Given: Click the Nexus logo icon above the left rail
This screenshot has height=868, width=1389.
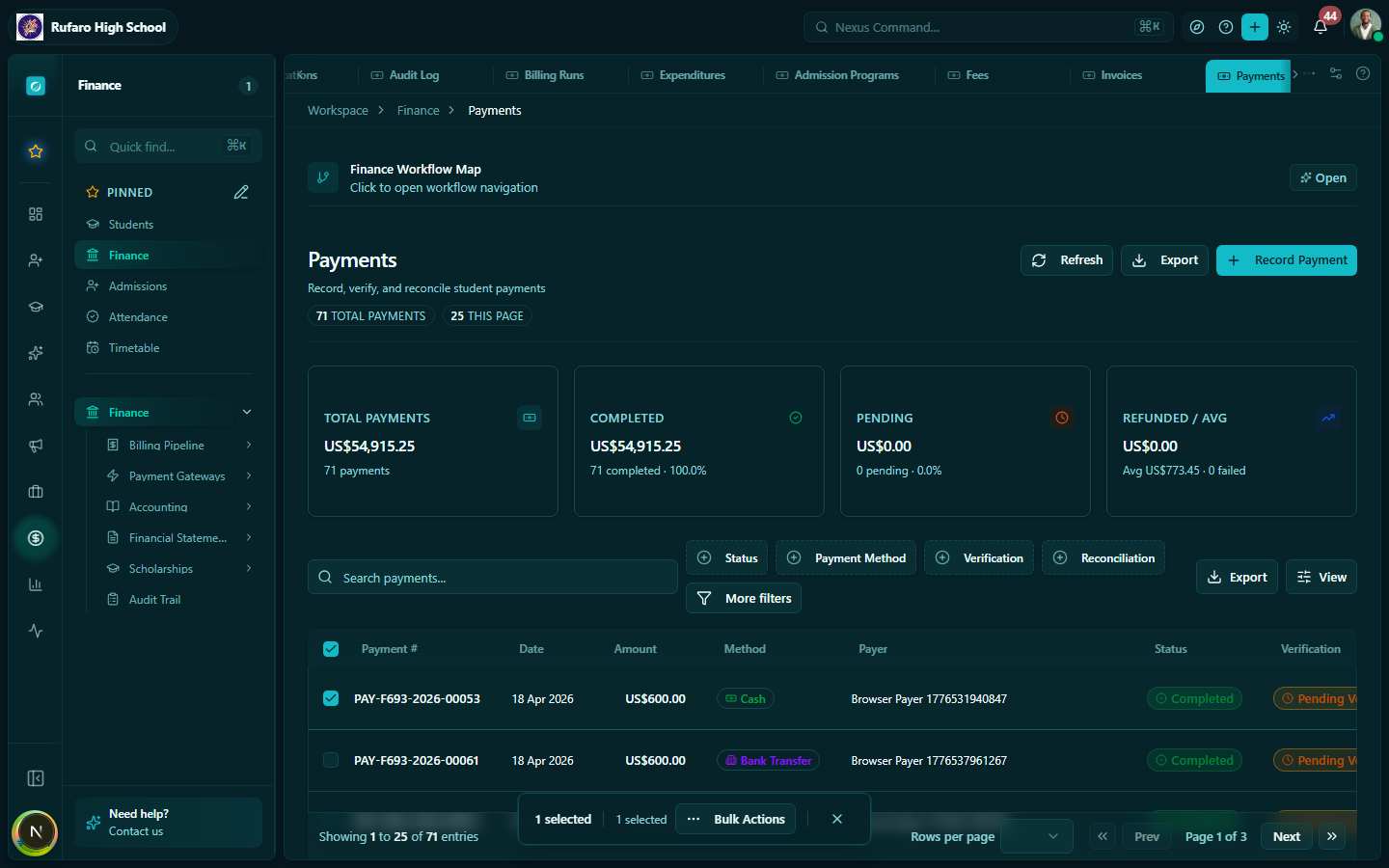Looking at the screenshot, I should point(36,86).
